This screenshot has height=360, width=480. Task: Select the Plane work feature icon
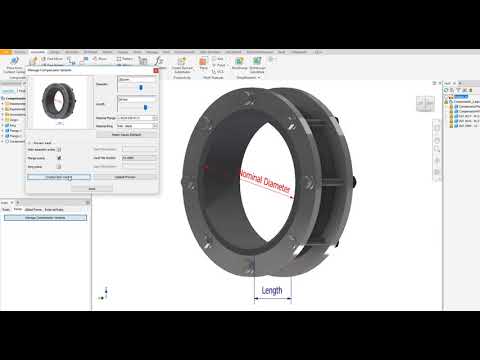point(203,61)
